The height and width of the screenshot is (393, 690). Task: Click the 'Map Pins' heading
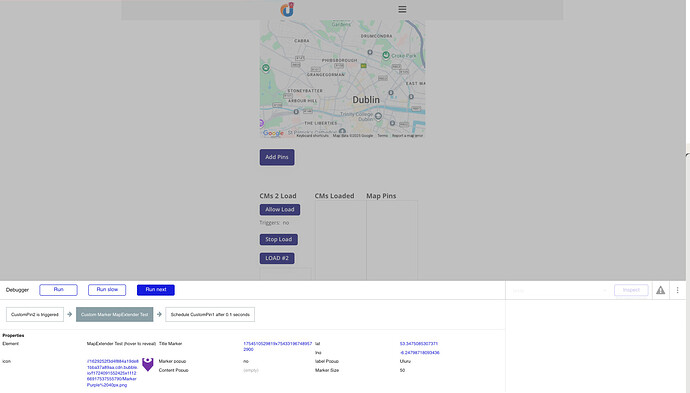coord(381,196)
